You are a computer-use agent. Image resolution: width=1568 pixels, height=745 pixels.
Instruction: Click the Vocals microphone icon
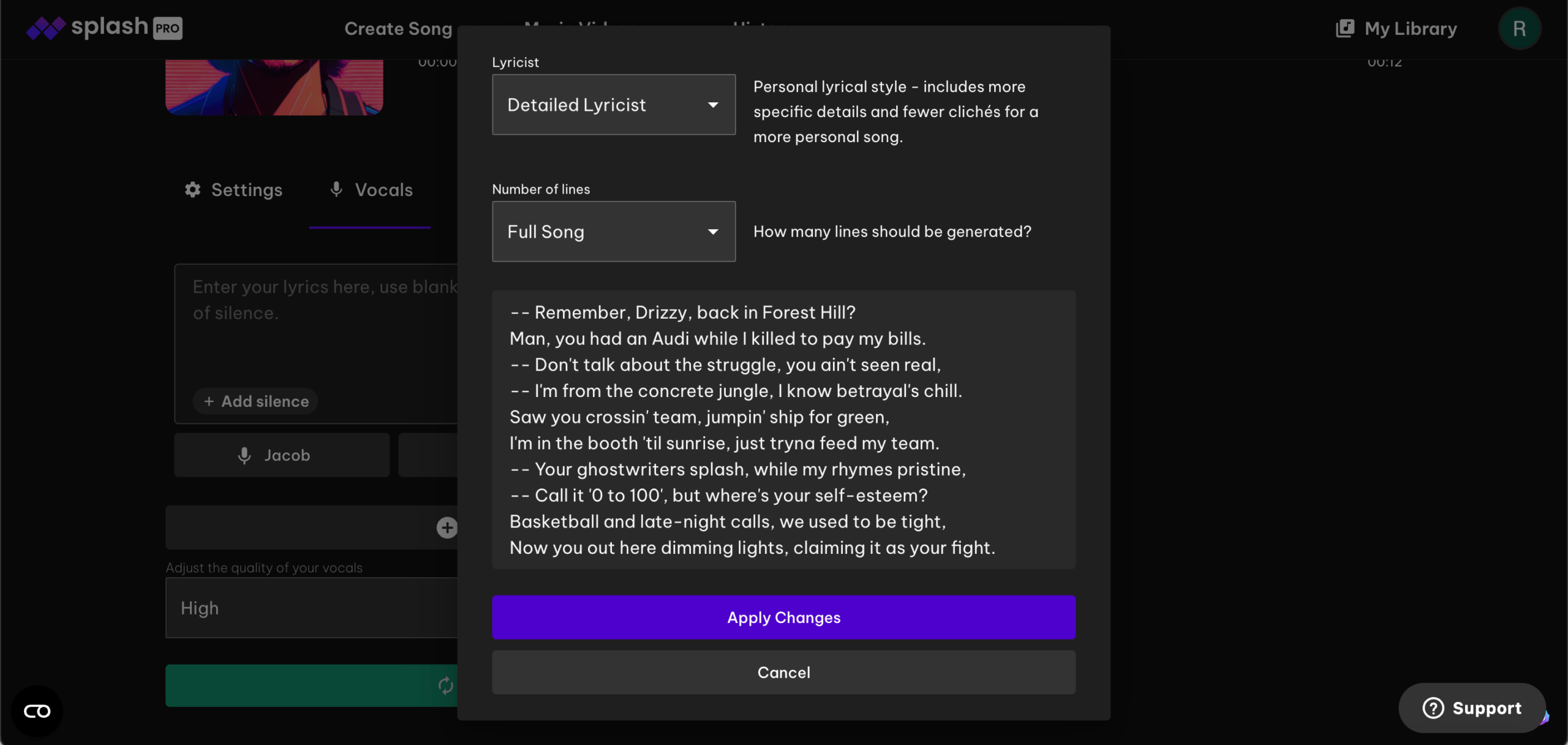336,189
